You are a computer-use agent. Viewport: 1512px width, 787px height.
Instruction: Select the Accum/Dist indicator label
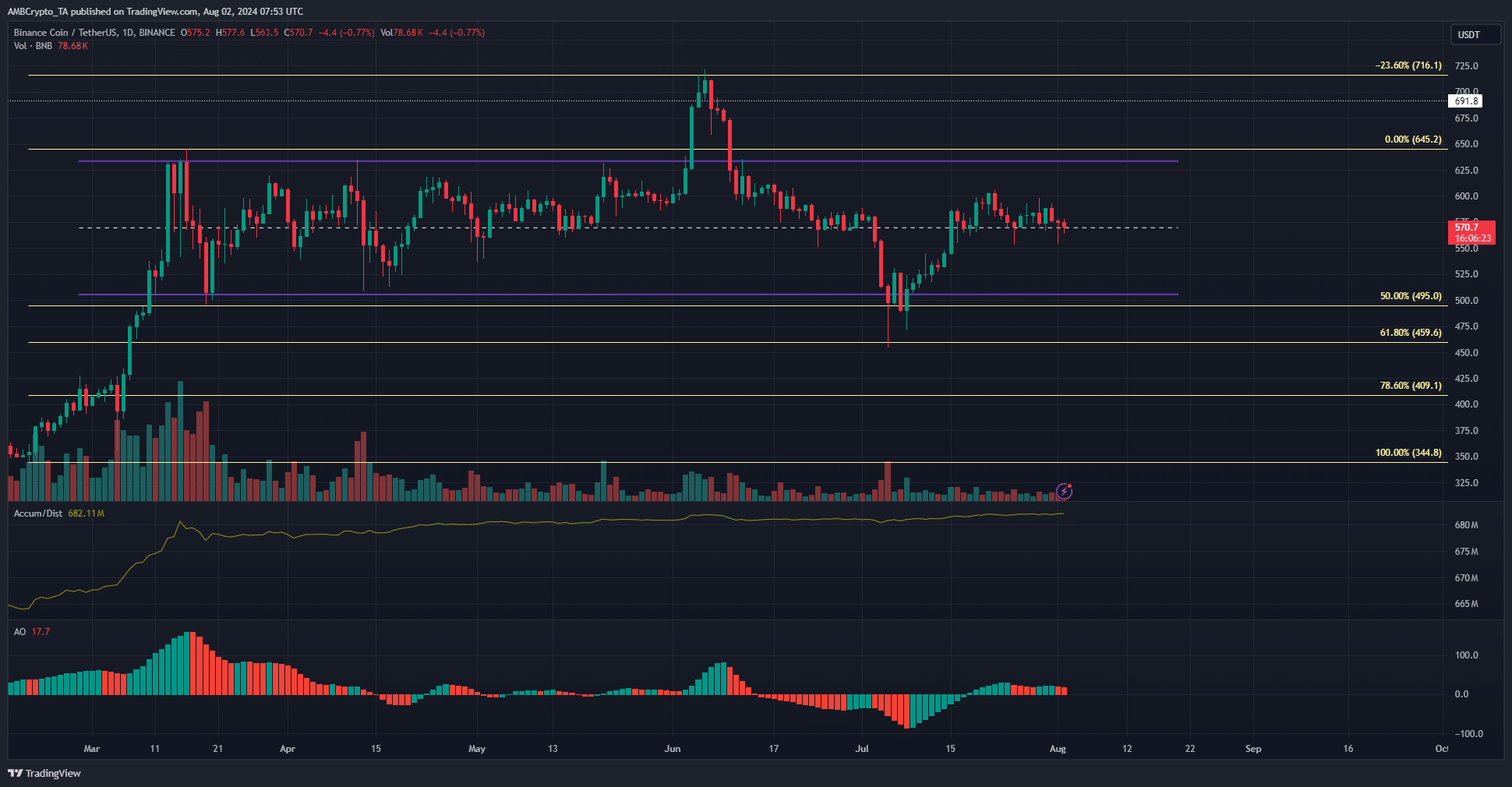coord(38,513)
